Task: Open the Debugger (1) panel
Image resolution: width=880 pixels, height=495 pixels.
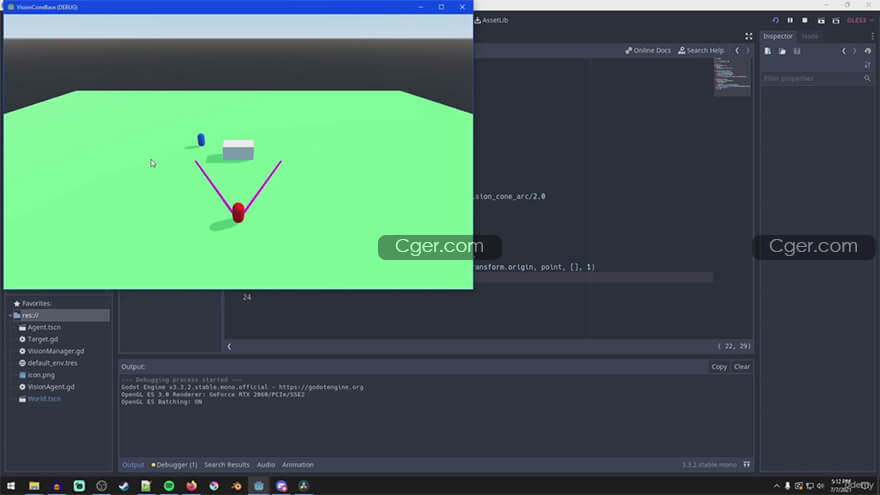Action: [175, 465]
